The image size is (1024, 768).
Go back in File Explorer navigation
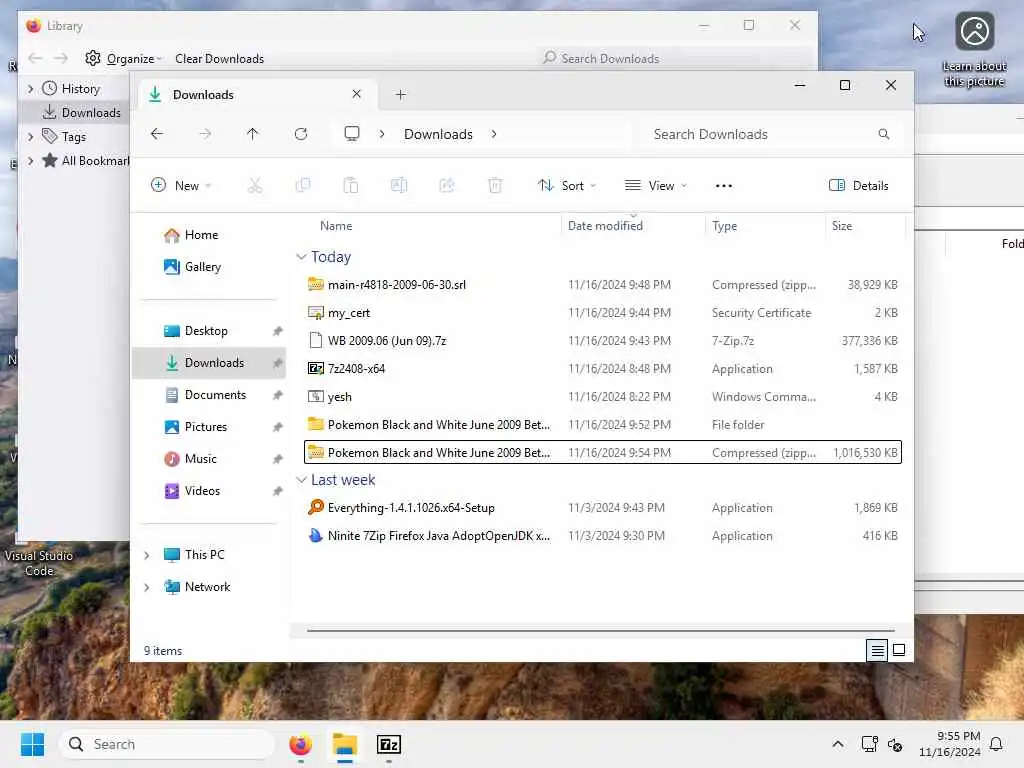[x=157, y=134]
